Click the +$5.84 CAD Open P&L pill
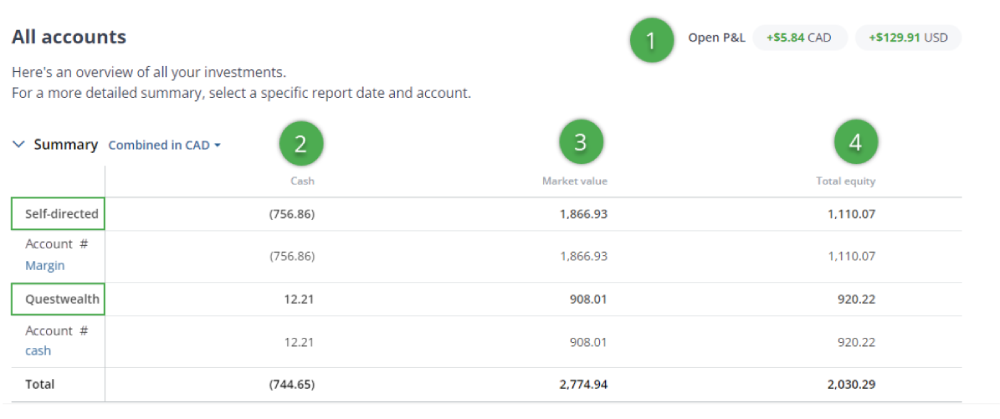The width and height of the screenshot is (1000, 419). click(x=799, y=38)
